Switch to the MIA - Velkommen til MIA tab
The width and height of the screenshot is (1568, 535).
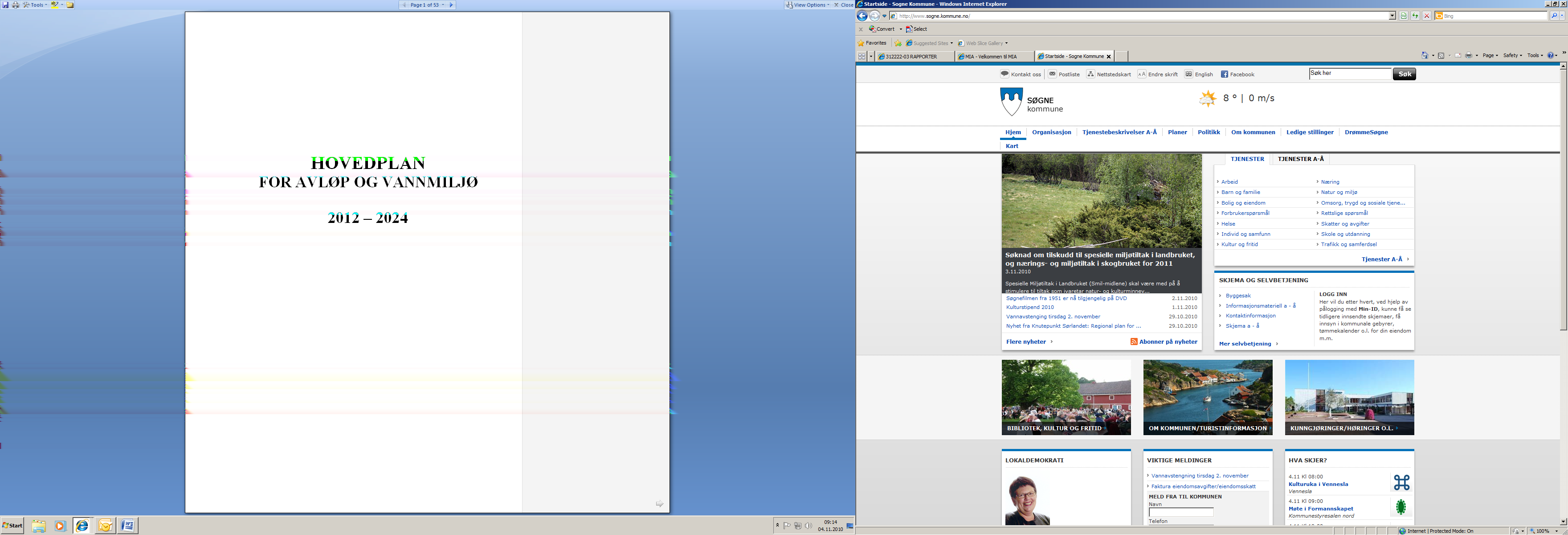pos(995,56)
